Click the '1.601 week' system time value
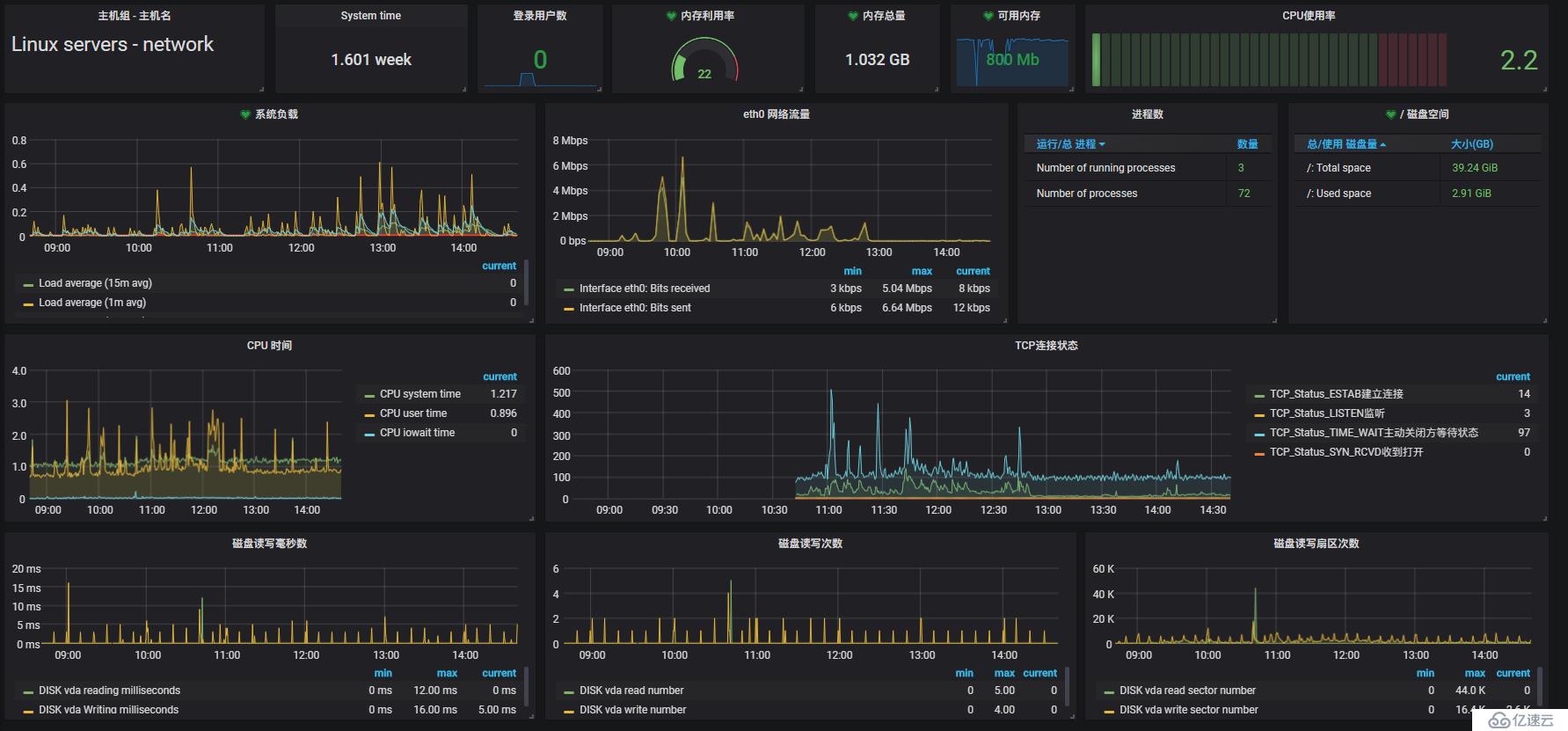This screenshot has width=1568, height=731. (x=371, y=60)
